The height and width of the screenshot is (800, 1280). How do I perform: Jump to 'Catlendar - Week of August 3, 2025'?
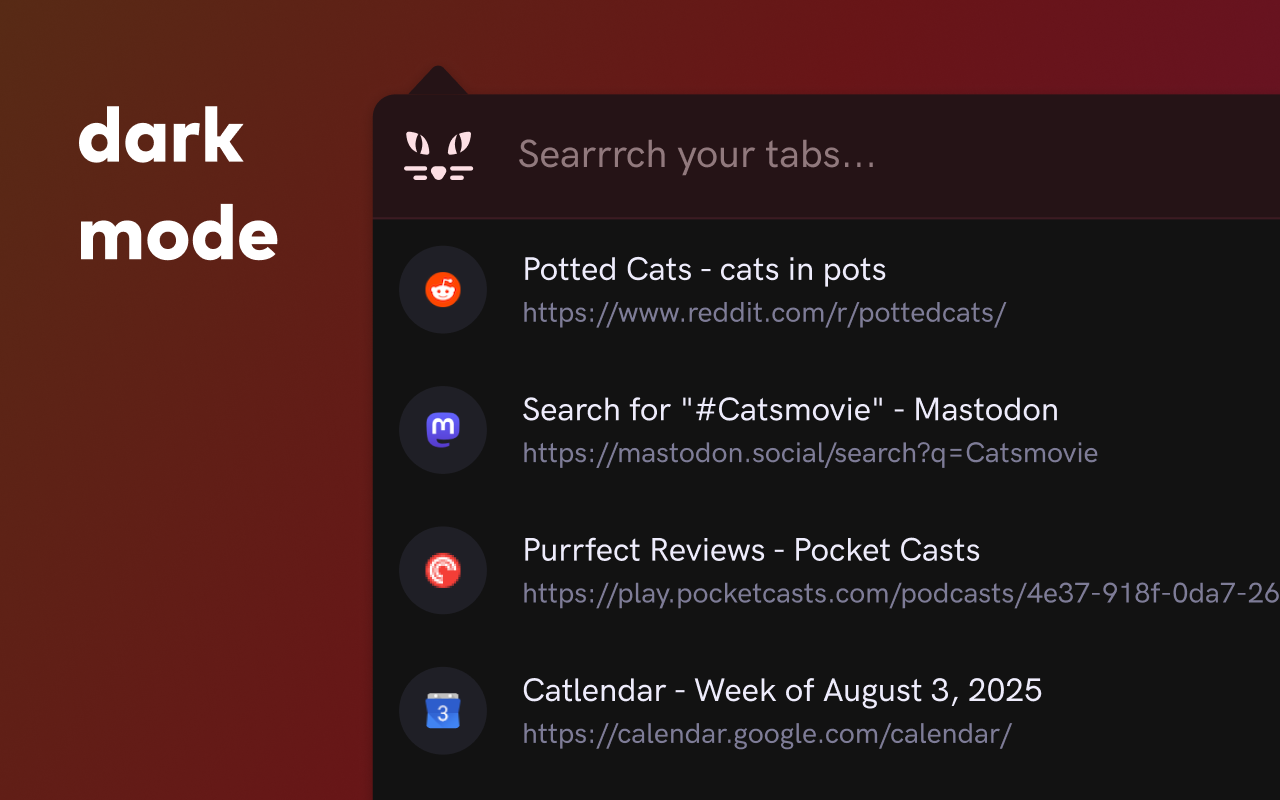[782, 690]
